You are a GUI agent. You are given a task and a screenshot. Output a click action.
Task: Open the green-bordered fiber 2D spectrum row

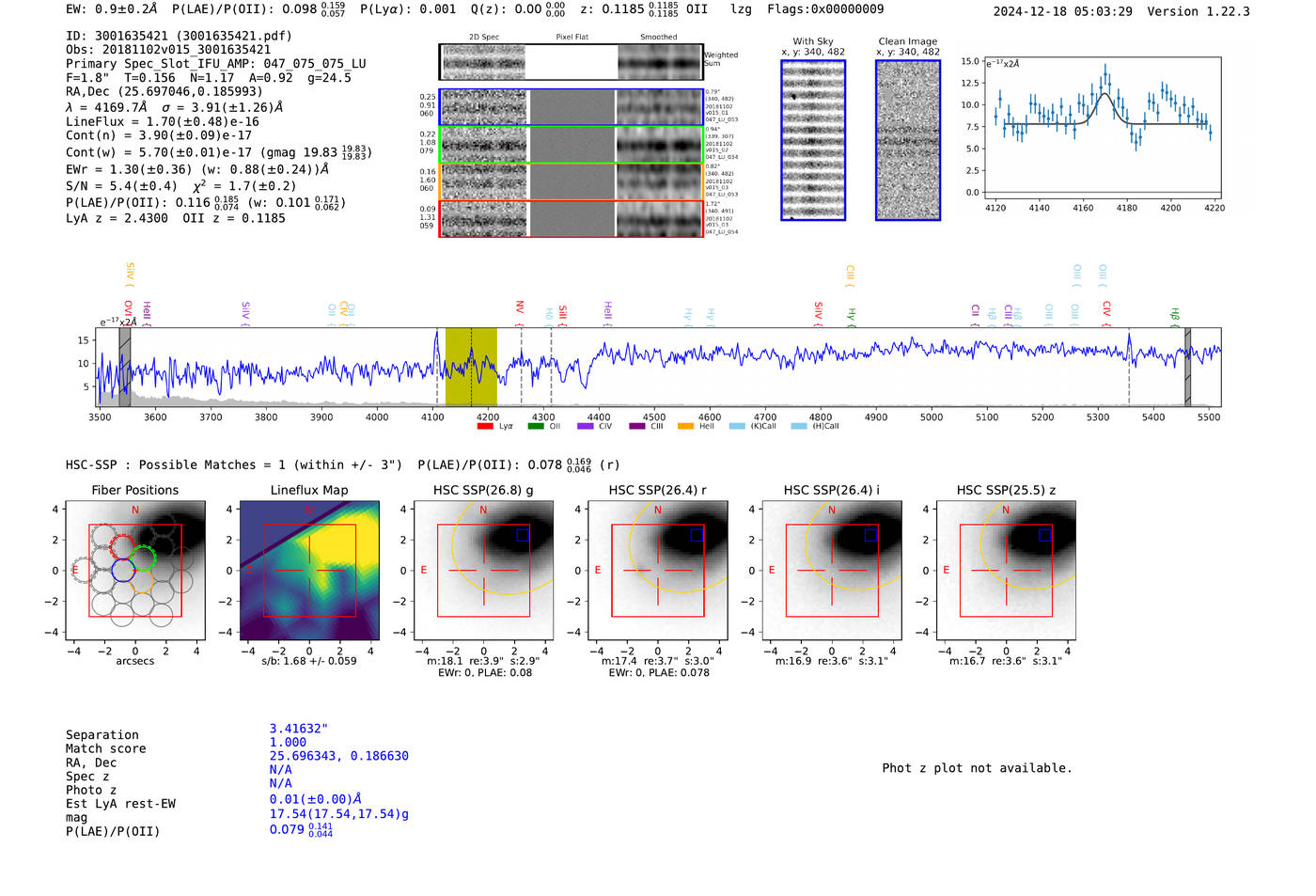(571, 145)
